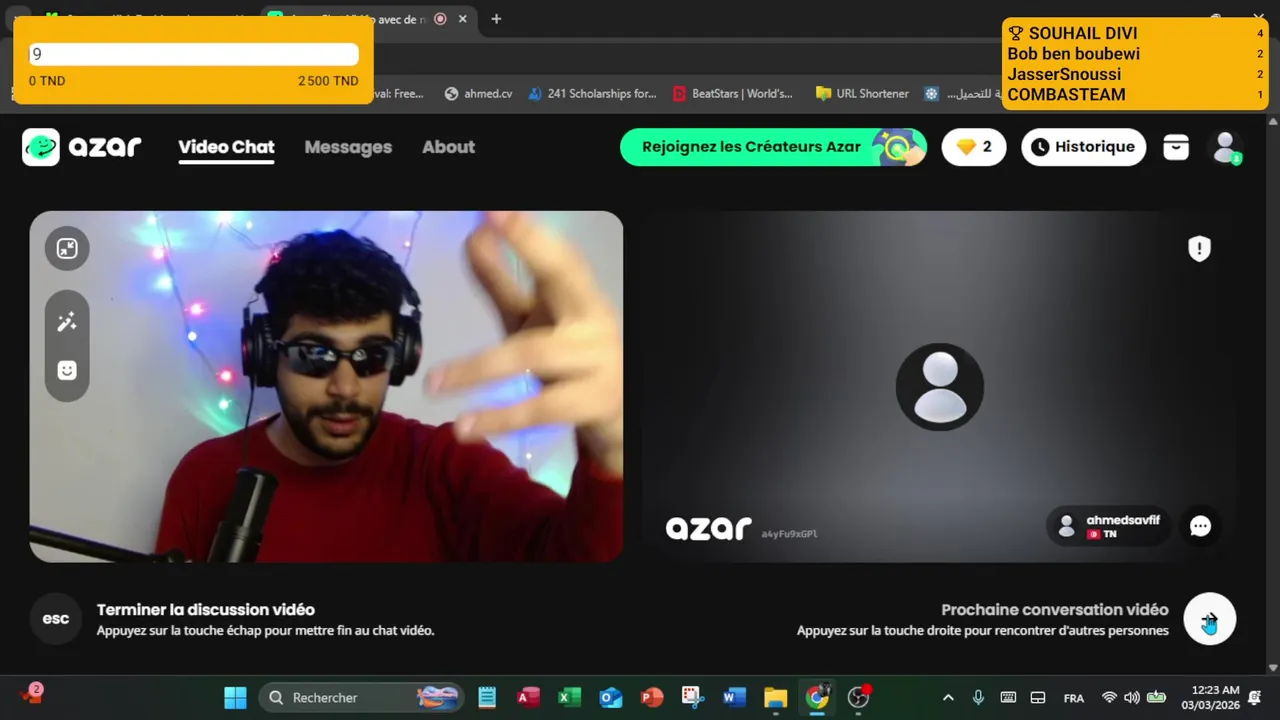Screen dimensions: 1280x720
Task: Click the esc end-chat button
Action: (56, 619)
